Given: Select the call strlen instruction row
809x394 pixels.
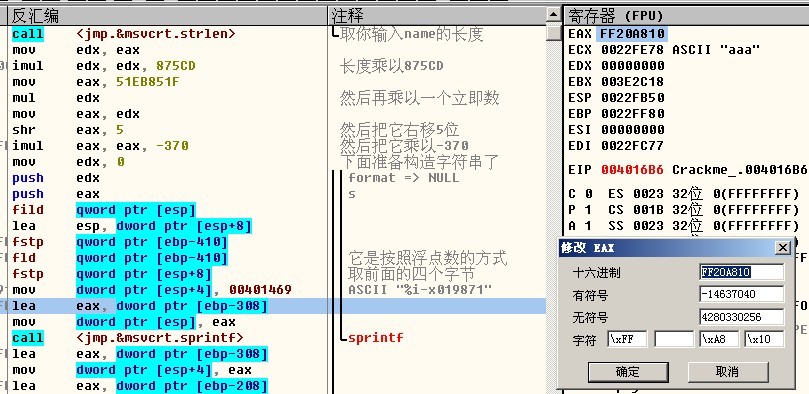Looking at the screenshot, I should pos(168,34).
